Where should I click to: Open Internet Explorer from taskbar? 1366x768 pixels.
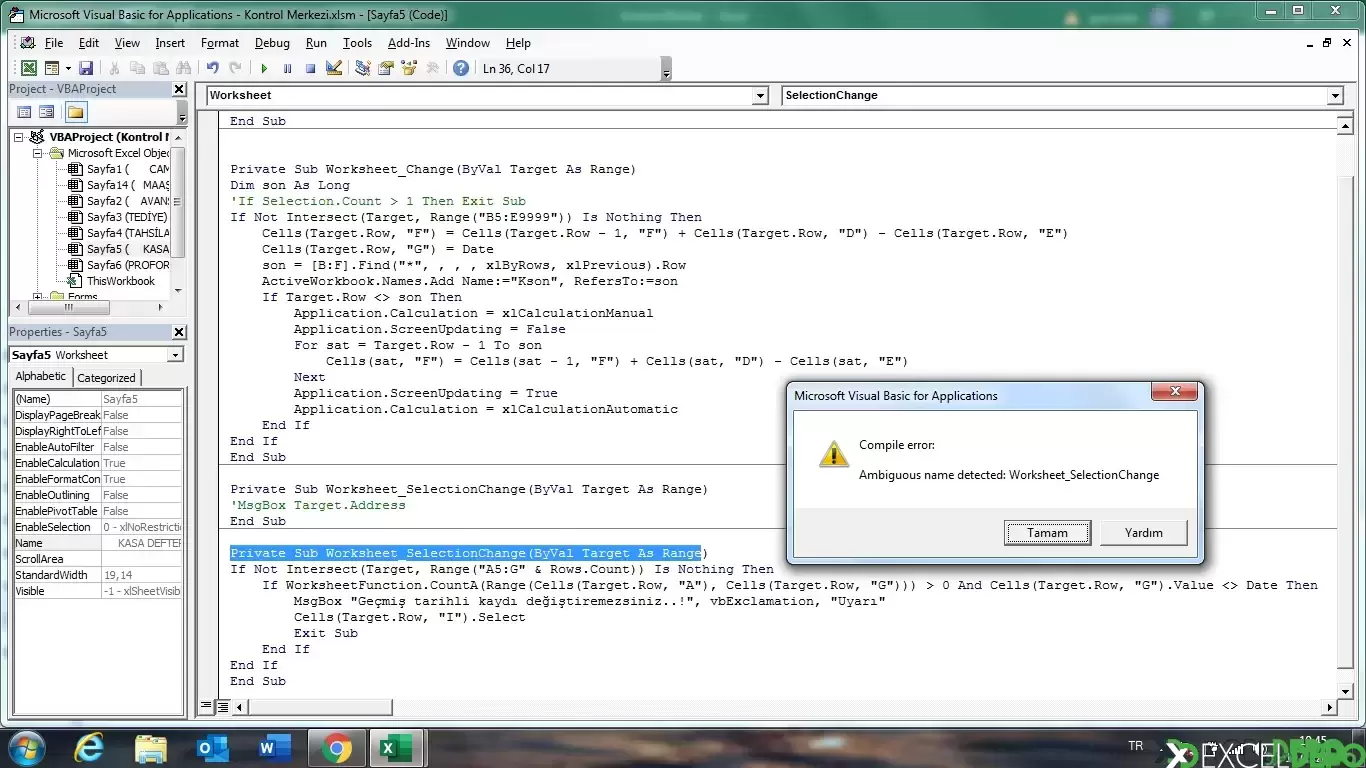[x=89, y=748]
